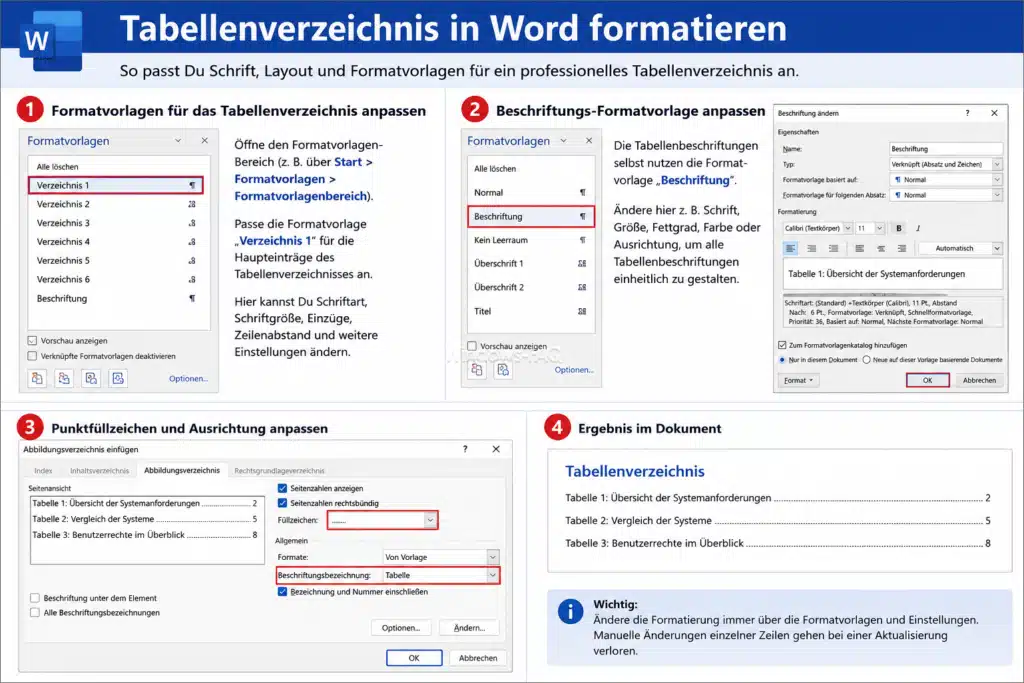
Task: Check Alle Beschriftungsbezeichnungen
Action: (x=35, y=612)
